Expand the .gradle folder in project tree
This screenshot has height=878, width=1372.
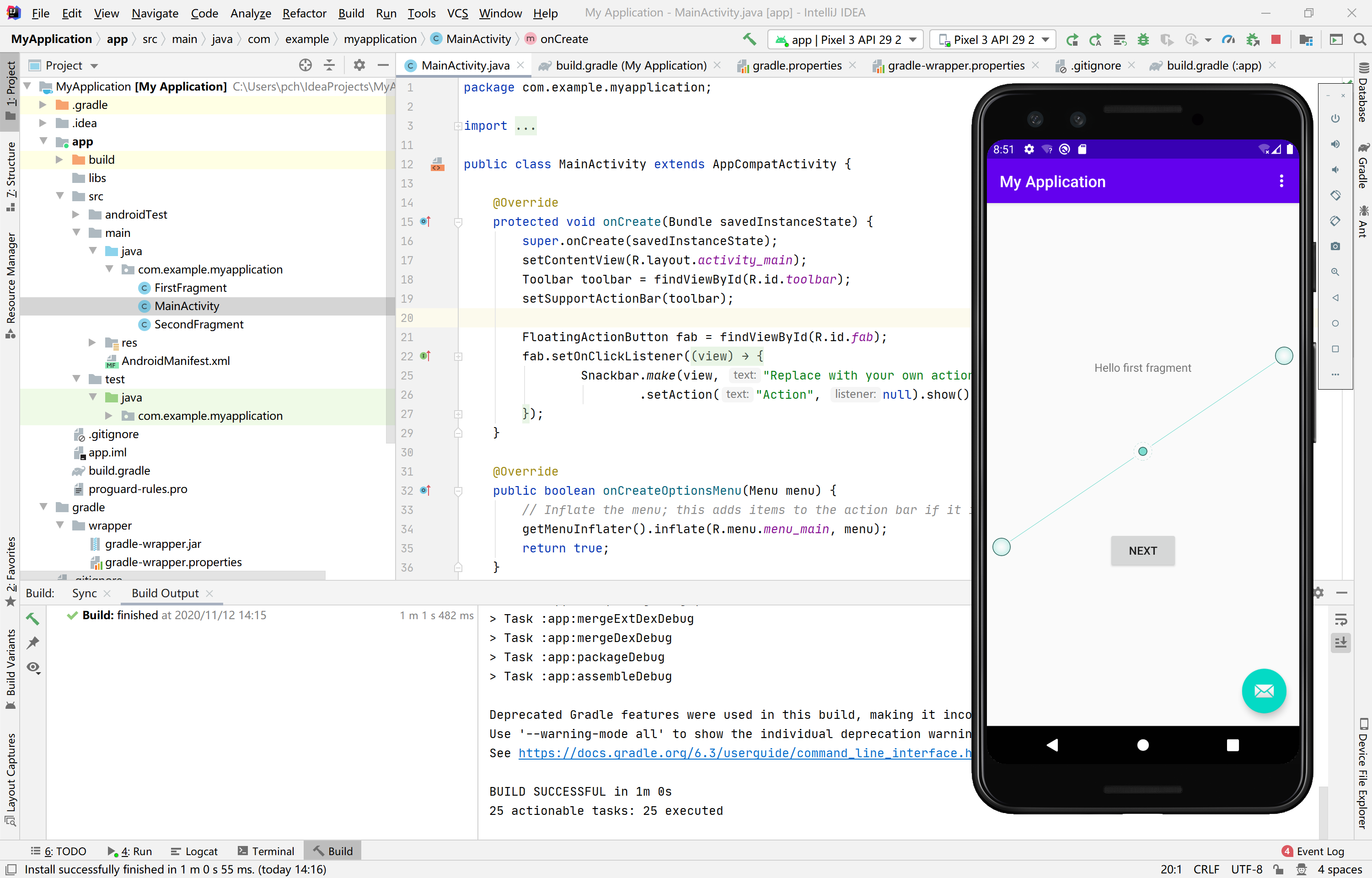[x=43, y=105]
